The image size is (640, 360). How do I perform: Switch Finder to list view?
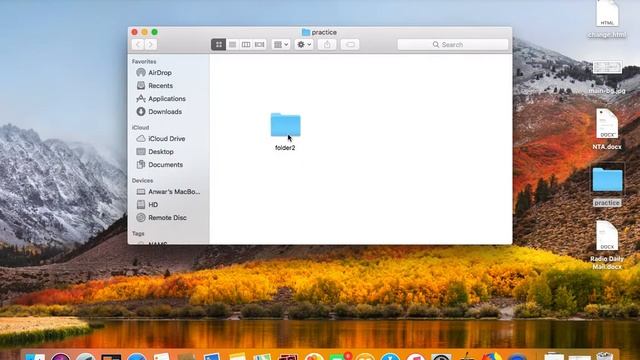(x=232, y=44)
